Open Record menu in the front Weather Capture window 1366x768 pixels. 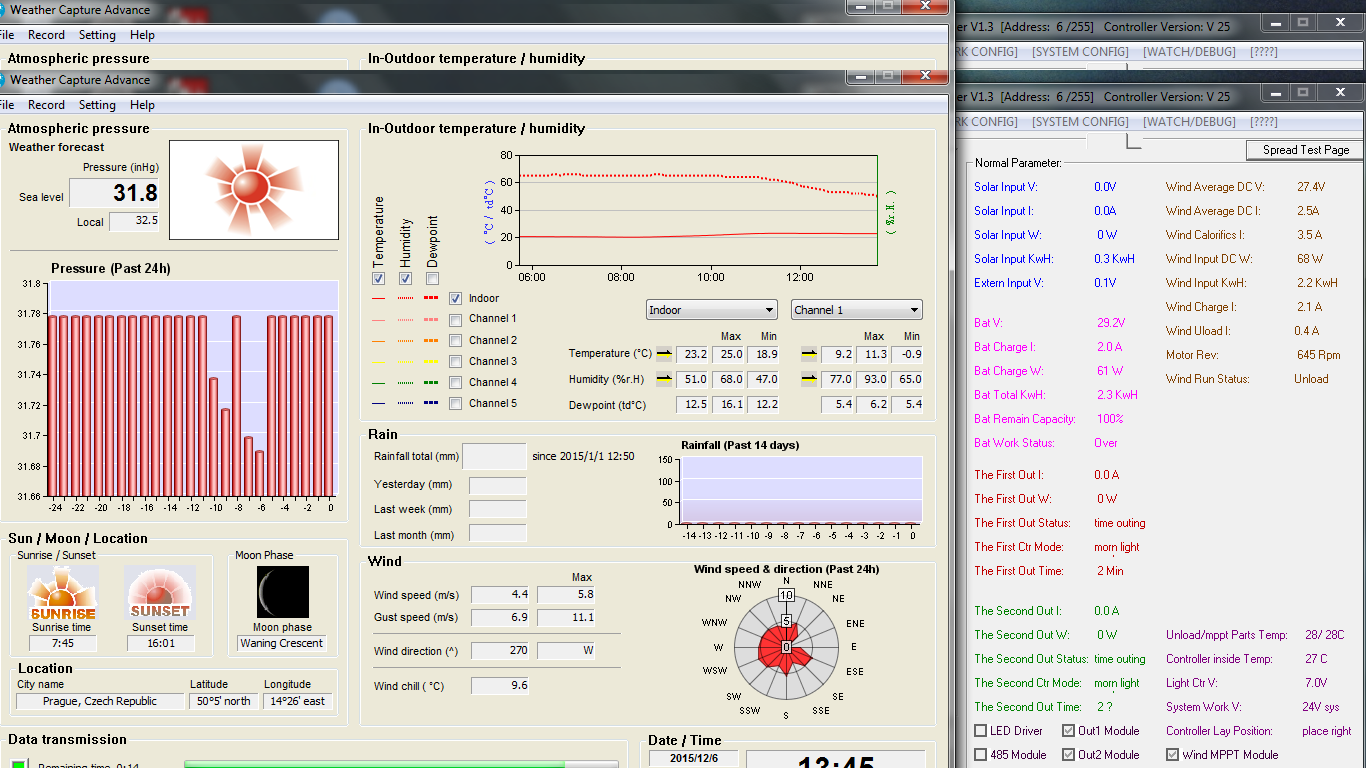[46, 105]
